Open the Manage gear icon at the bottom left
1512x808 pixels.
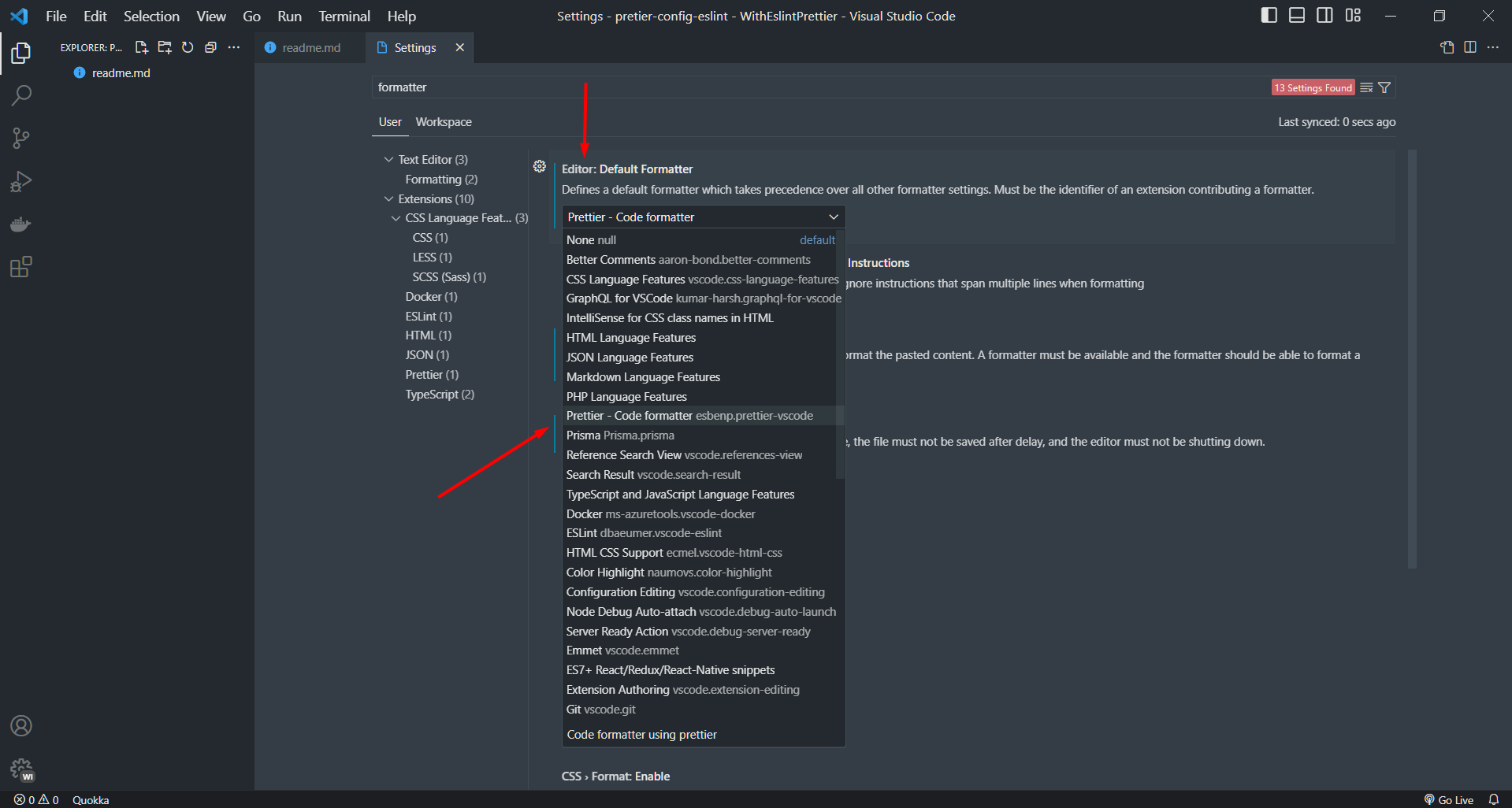(21, 769)
